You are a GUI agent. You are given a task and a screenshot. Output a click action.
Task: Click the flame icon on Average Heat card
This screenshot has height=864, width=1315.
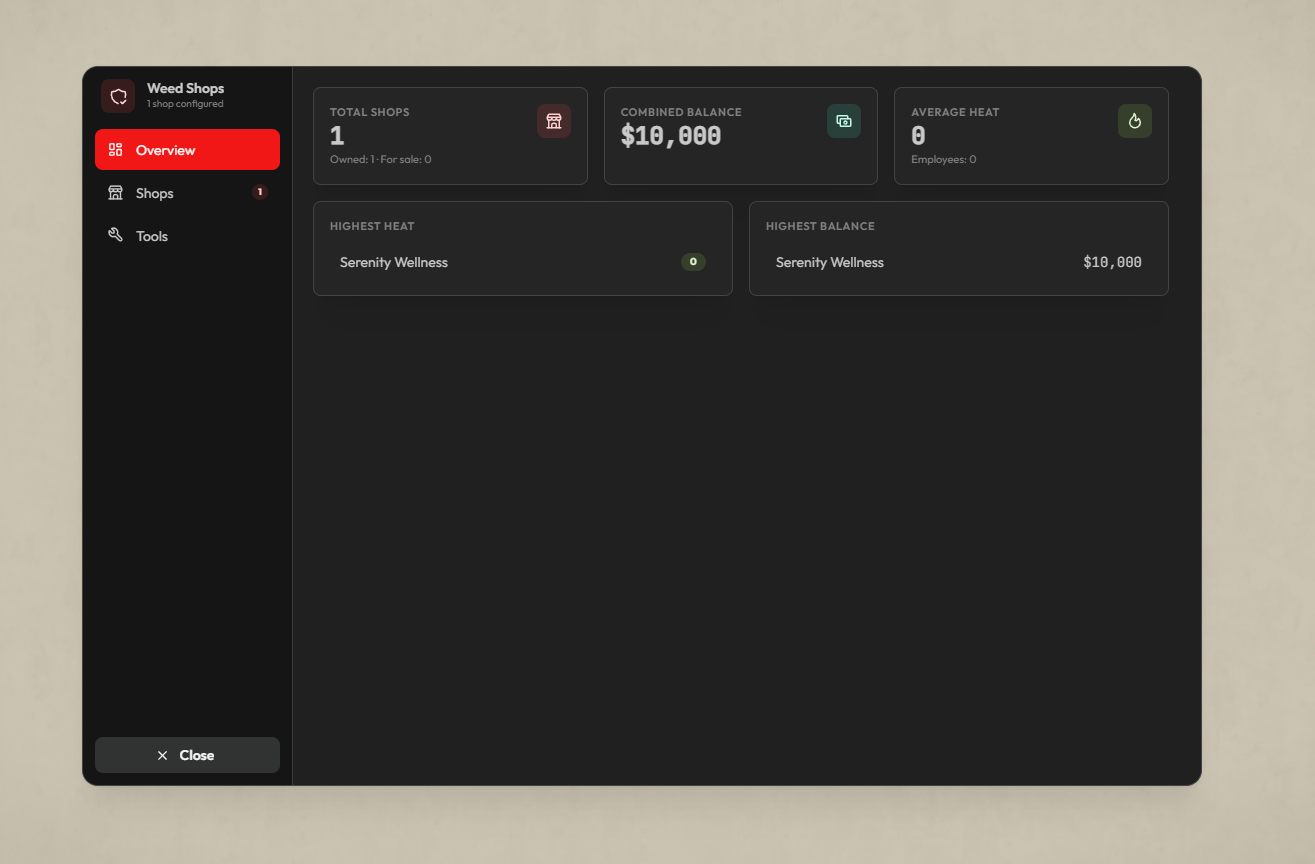pos(1135,121)
